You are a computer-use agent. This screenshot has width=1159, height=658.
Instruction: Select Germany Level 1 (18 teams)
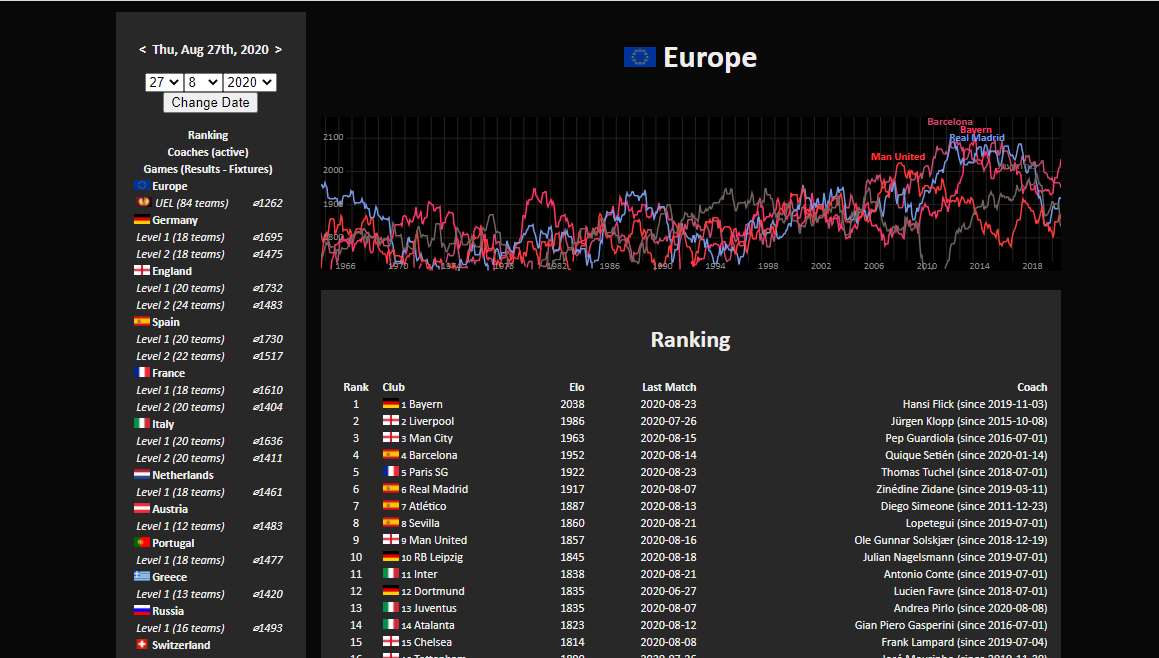click(x=180, y=237)
